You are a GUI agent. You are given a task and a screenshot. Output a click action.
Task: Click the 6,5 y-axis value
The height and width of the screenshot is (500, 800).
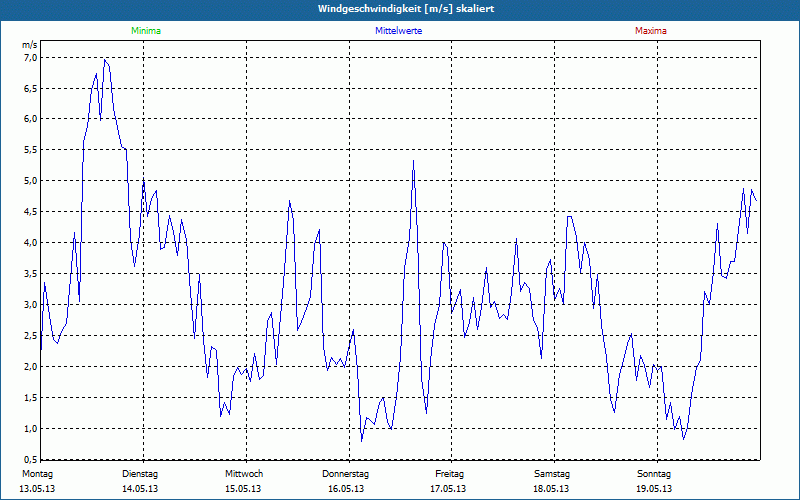31,89
